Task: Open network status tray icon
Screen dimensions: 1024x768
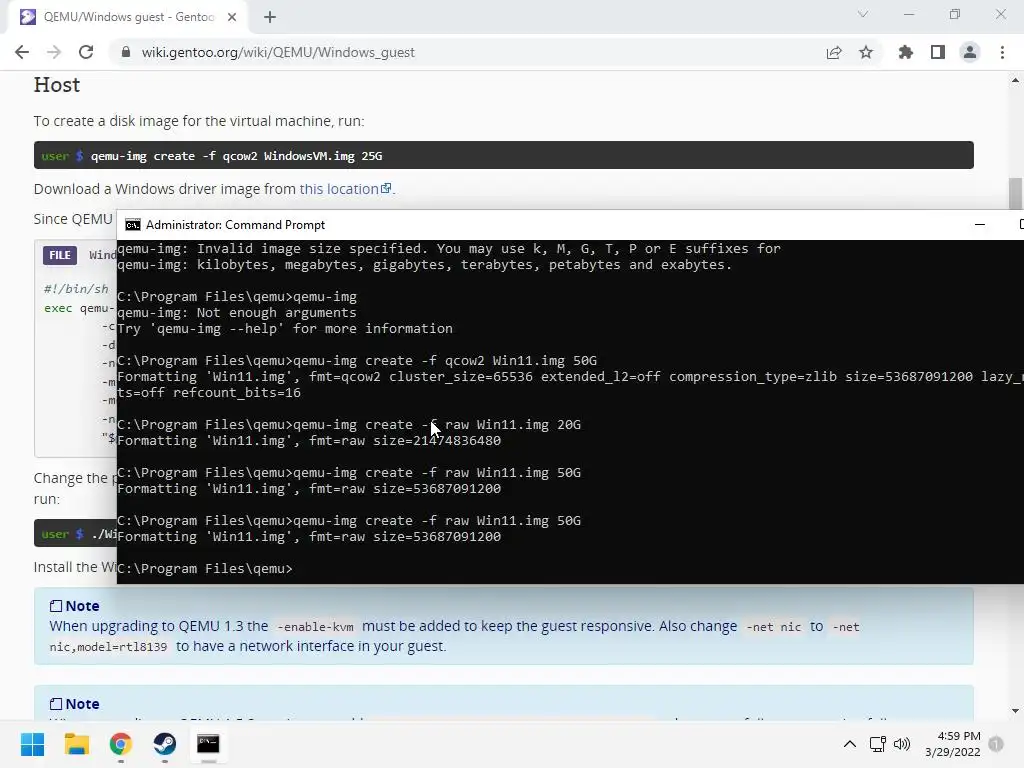Action: click(878, 744)
